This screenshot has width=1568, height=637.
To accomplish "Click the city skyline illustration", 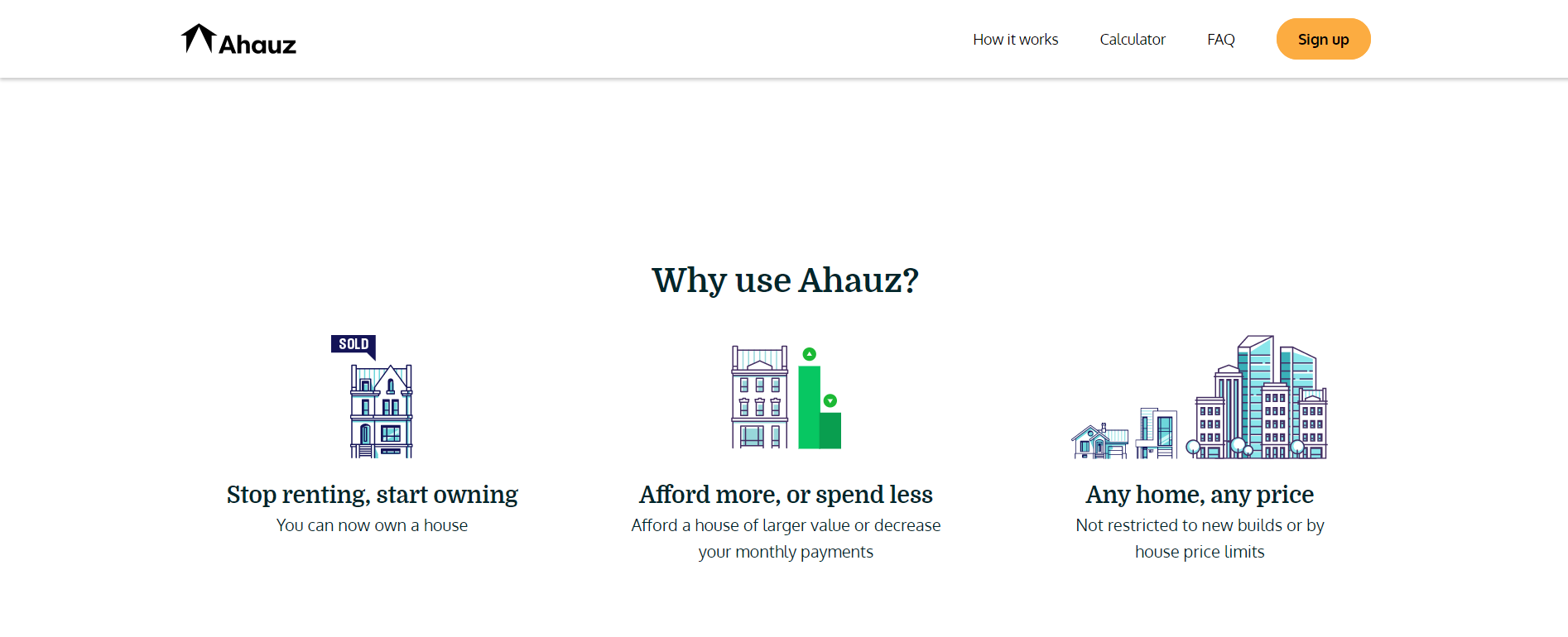I will (1200, 405).
